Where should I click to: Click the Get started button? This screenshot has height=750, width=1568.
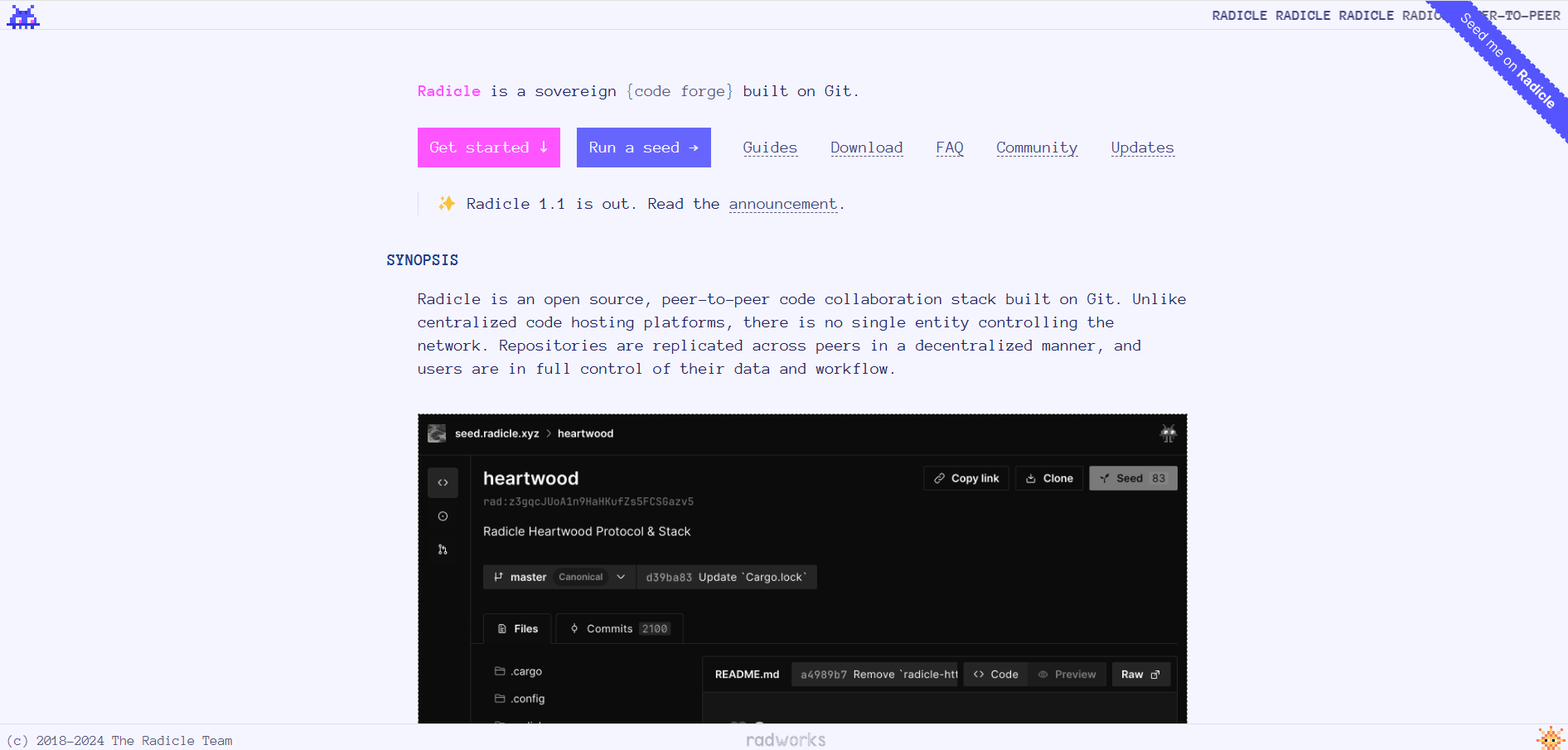pos(489,148)
